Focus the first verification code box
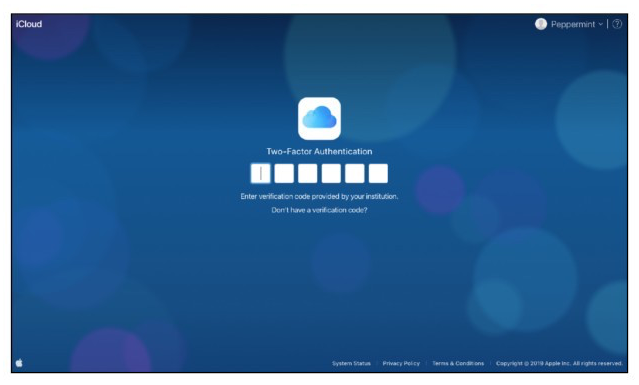Image resolution: width=639 pixels, height=385 pixels. click(260, 174)
